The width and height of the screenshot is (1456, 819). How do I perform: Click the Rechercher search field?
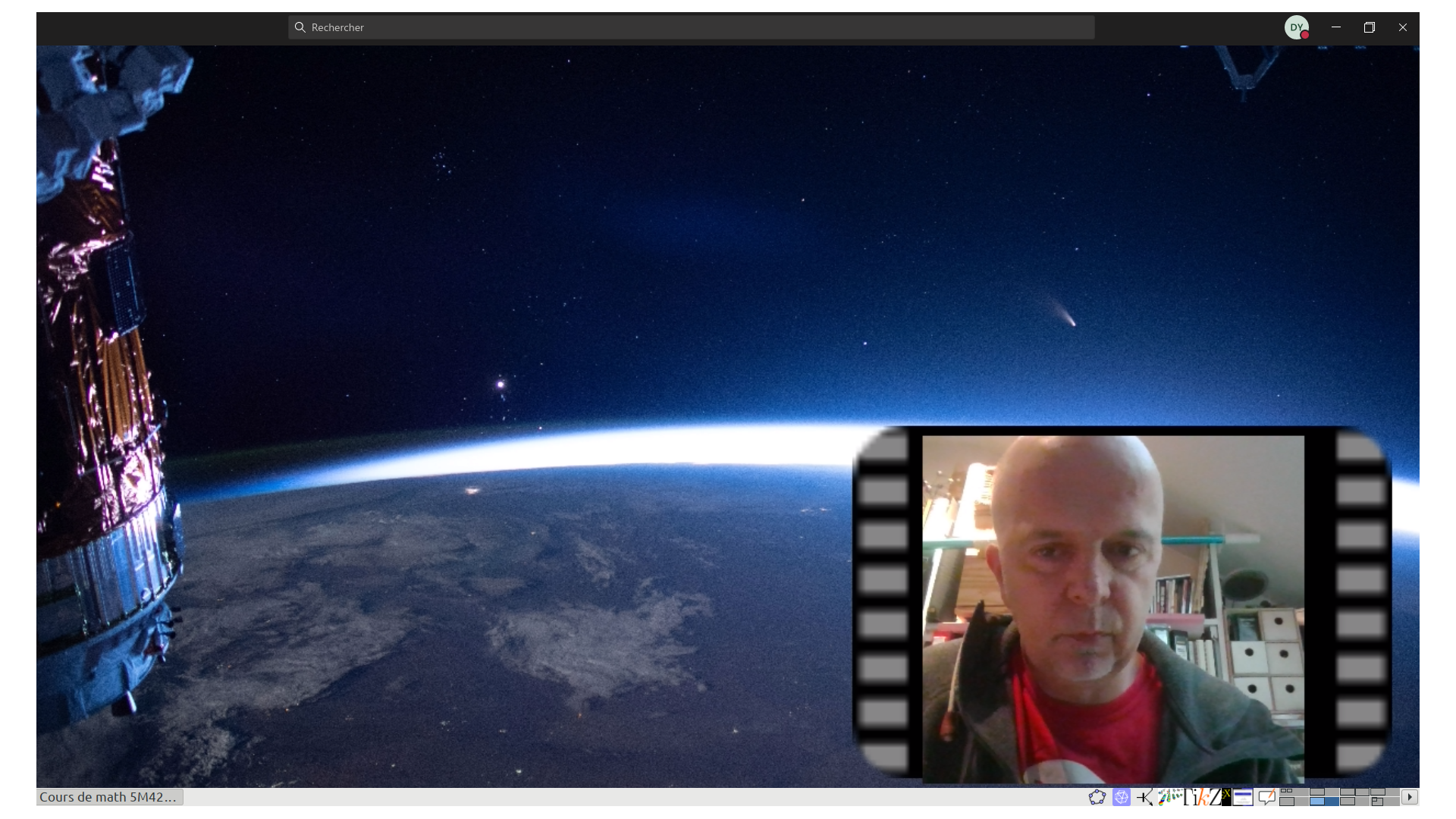[x=691, y=27]
